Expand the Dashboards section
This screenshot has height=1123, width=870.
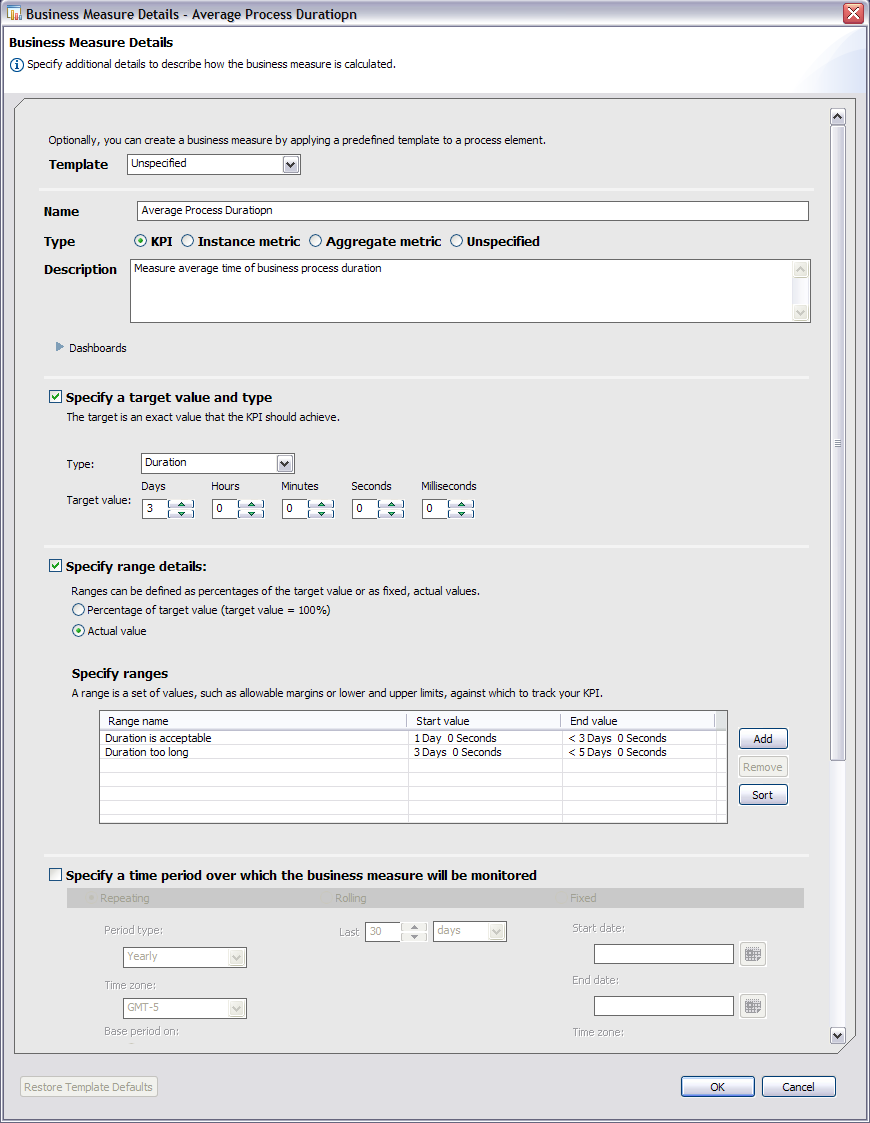pyautogui.click(x=60, y=347)
